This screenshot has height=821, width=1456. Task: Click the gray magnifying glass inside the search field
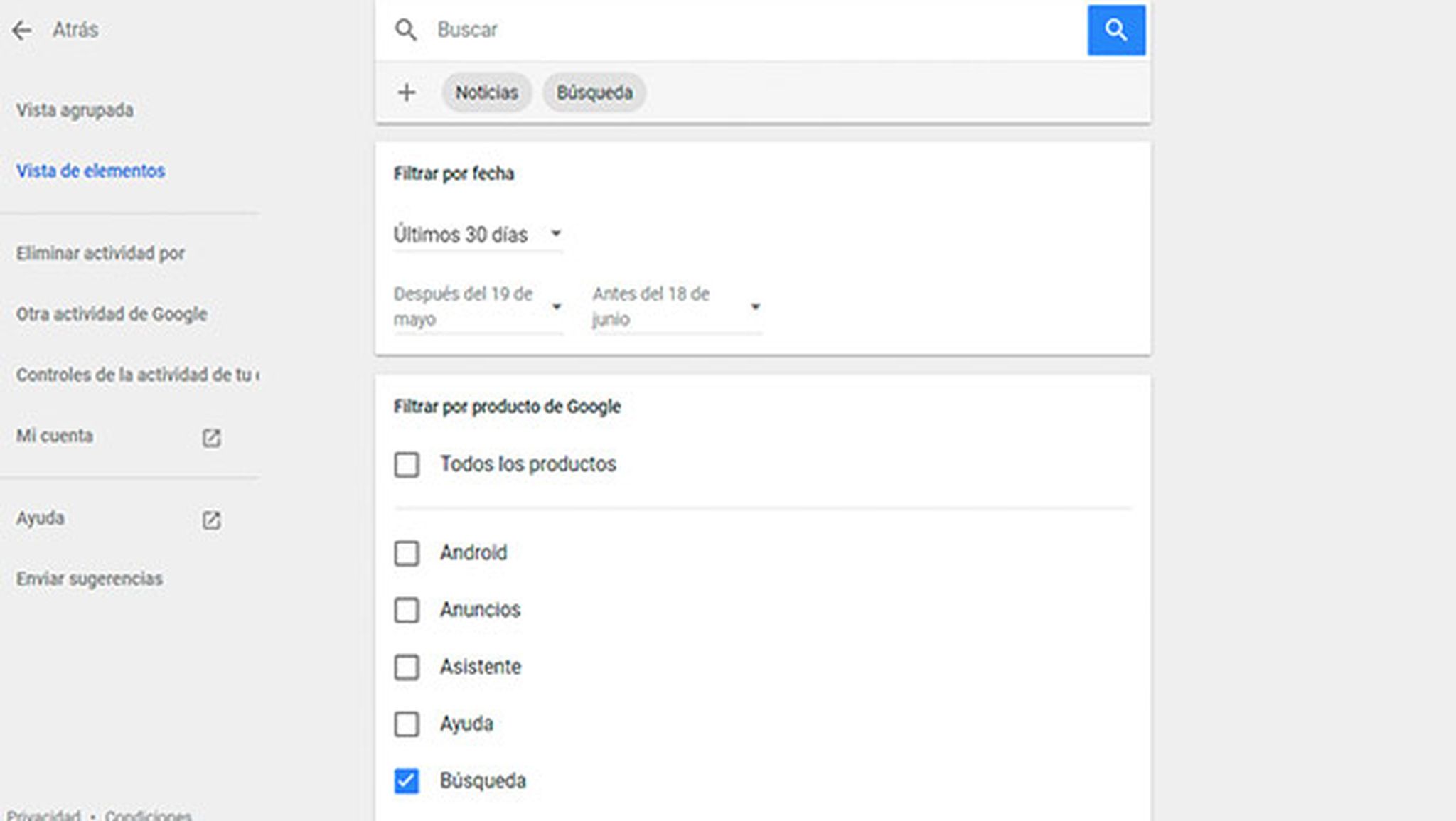tap(406, 30)
